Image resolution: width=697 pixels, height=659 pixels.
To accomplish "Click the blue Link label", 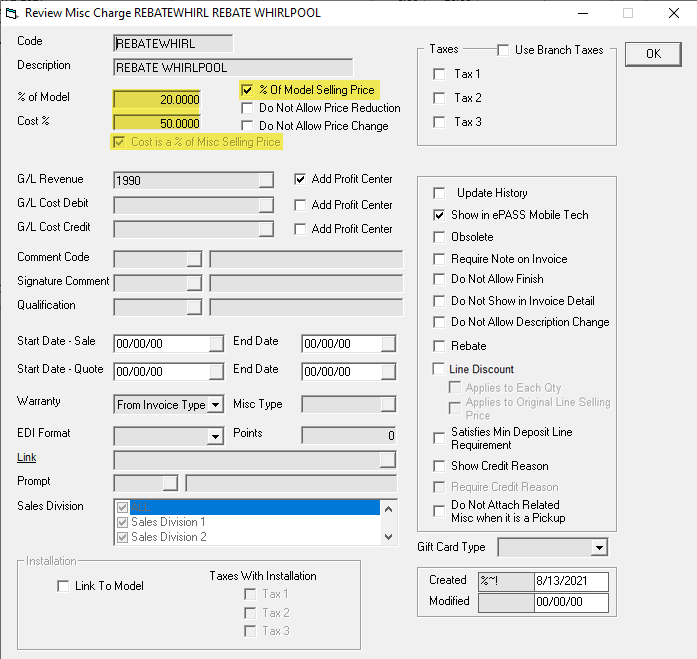I will (26, 458).
